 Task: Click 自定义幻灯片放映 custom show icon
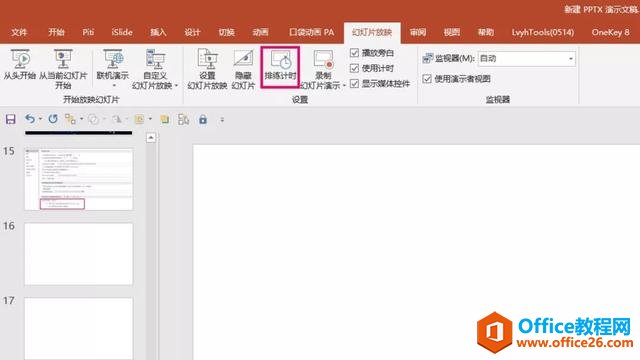click(155, 59)
